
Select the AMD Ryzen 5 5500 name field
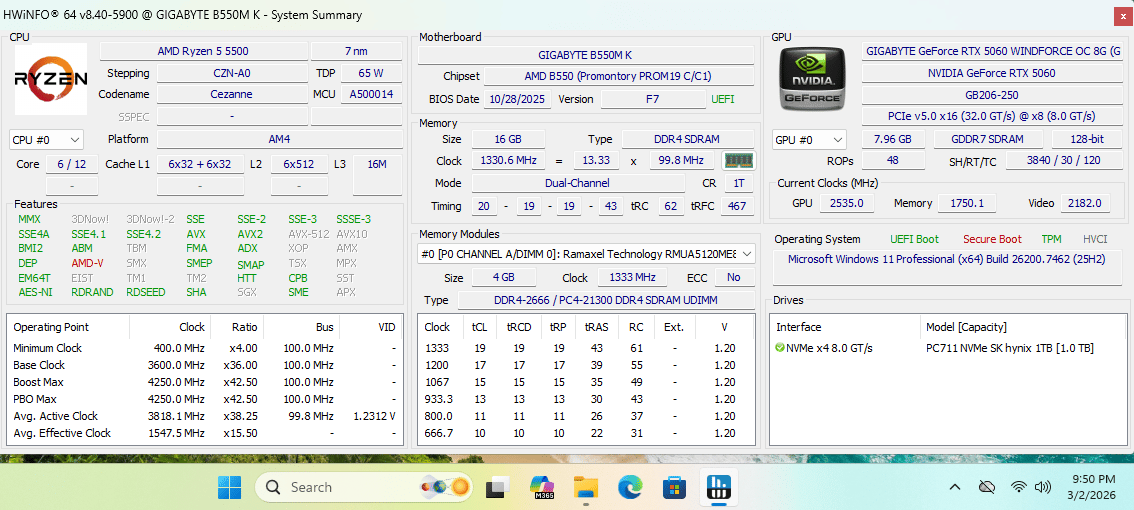[202, 51]
